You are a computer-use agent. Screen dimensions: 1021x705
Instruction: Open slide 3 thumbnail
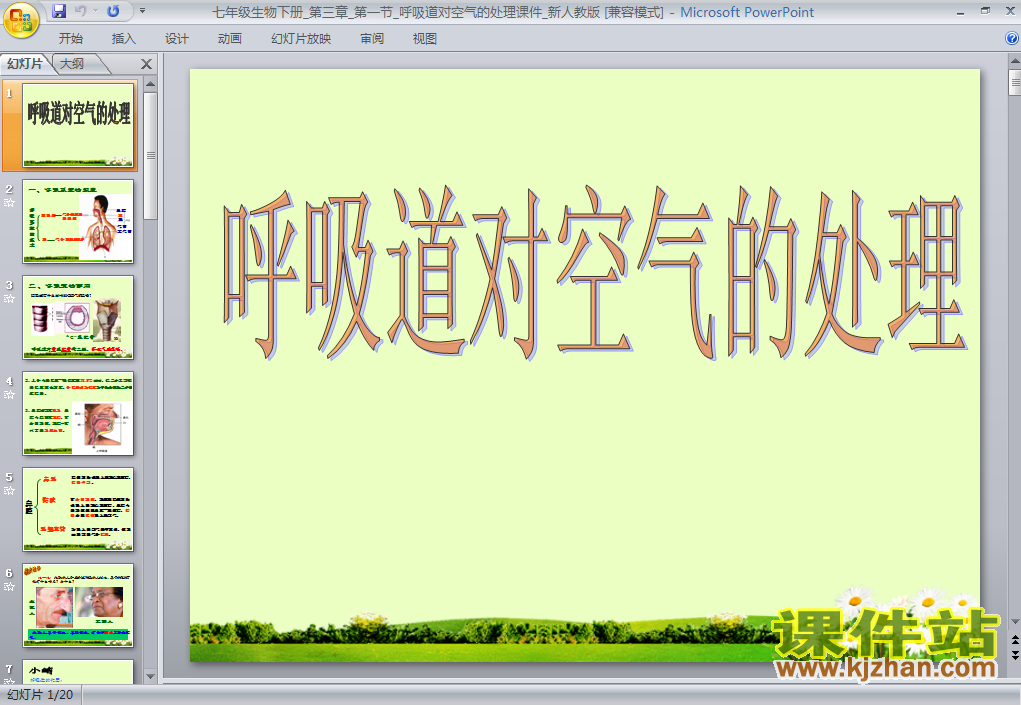(x=78, y=317)
